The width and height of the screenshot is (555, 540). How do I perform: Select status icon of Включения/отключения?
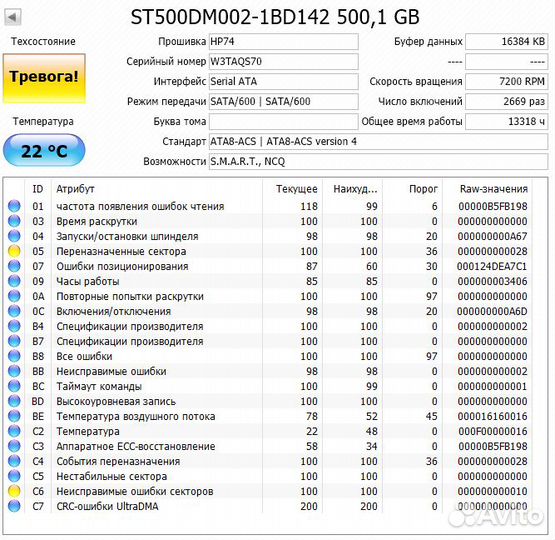(x=14, y=311)
